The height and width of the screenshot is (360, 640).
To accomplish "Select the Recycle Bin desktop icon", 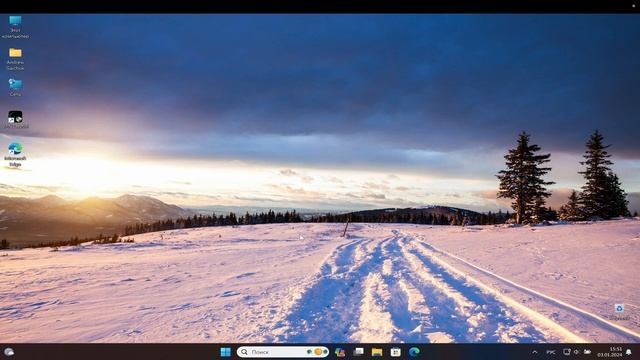I will point(619,312).
